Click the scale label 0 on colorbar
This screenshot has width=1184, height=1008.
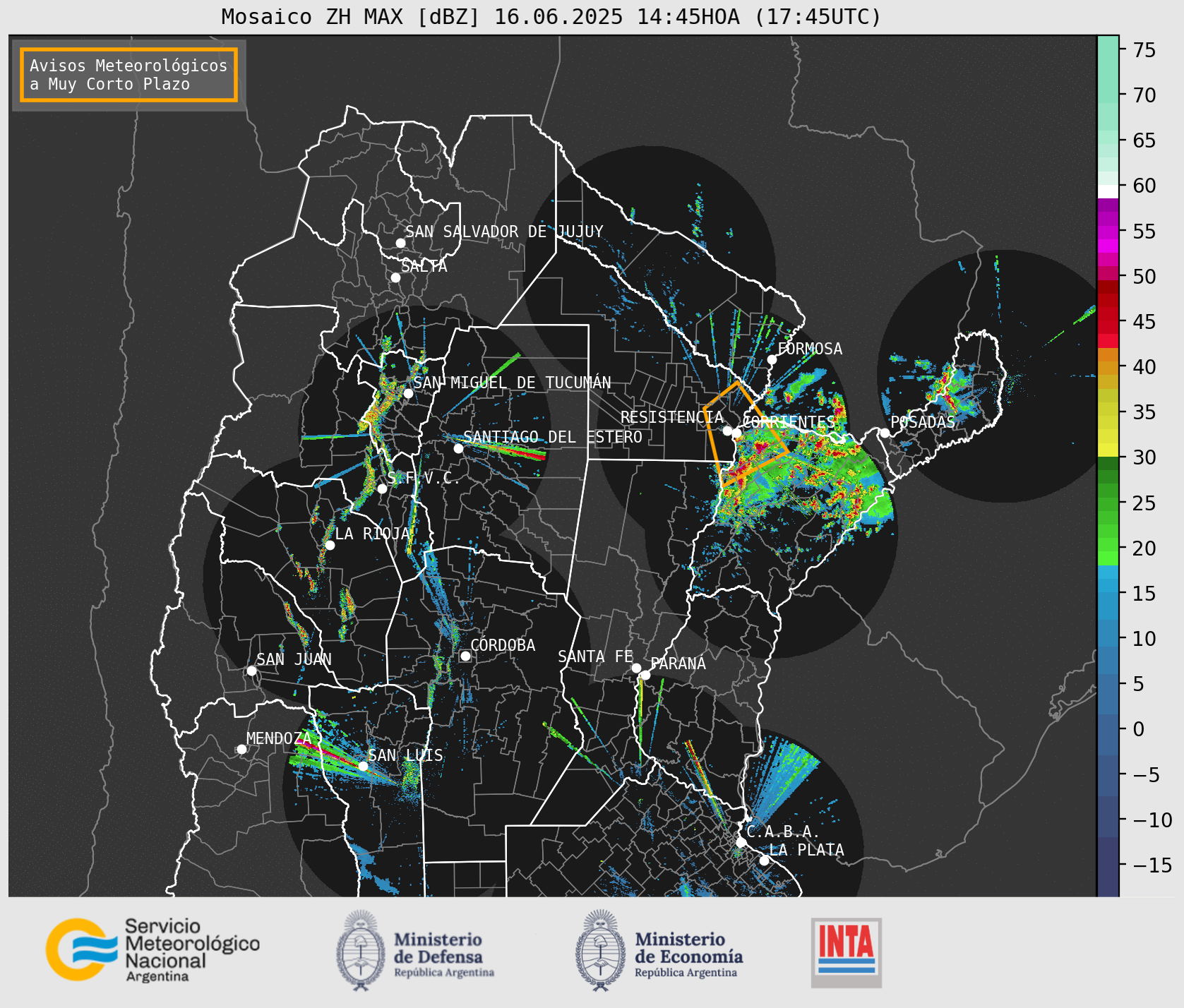coord(1138,728)
